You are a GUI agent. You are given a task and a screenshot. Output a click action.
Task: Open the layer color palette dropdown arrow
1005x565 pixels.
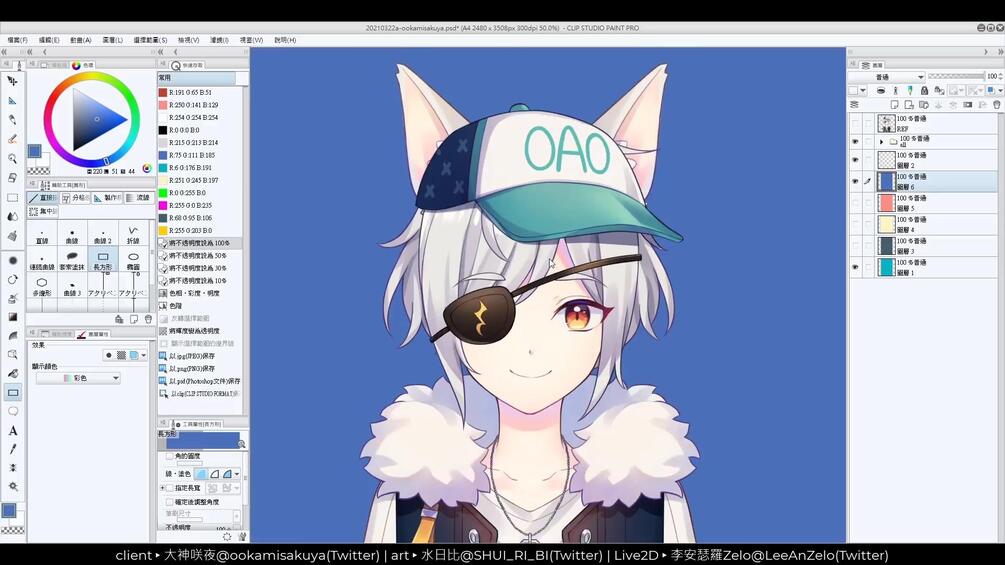[x=863, y=90]
